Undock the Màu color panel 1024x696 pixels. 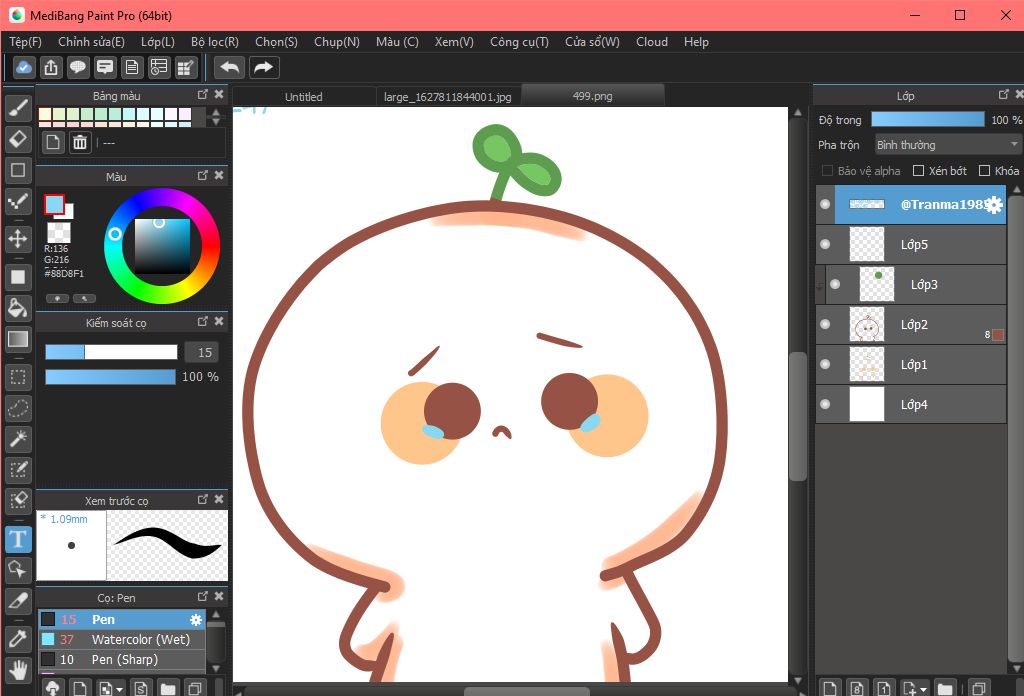tap(202, 176)
